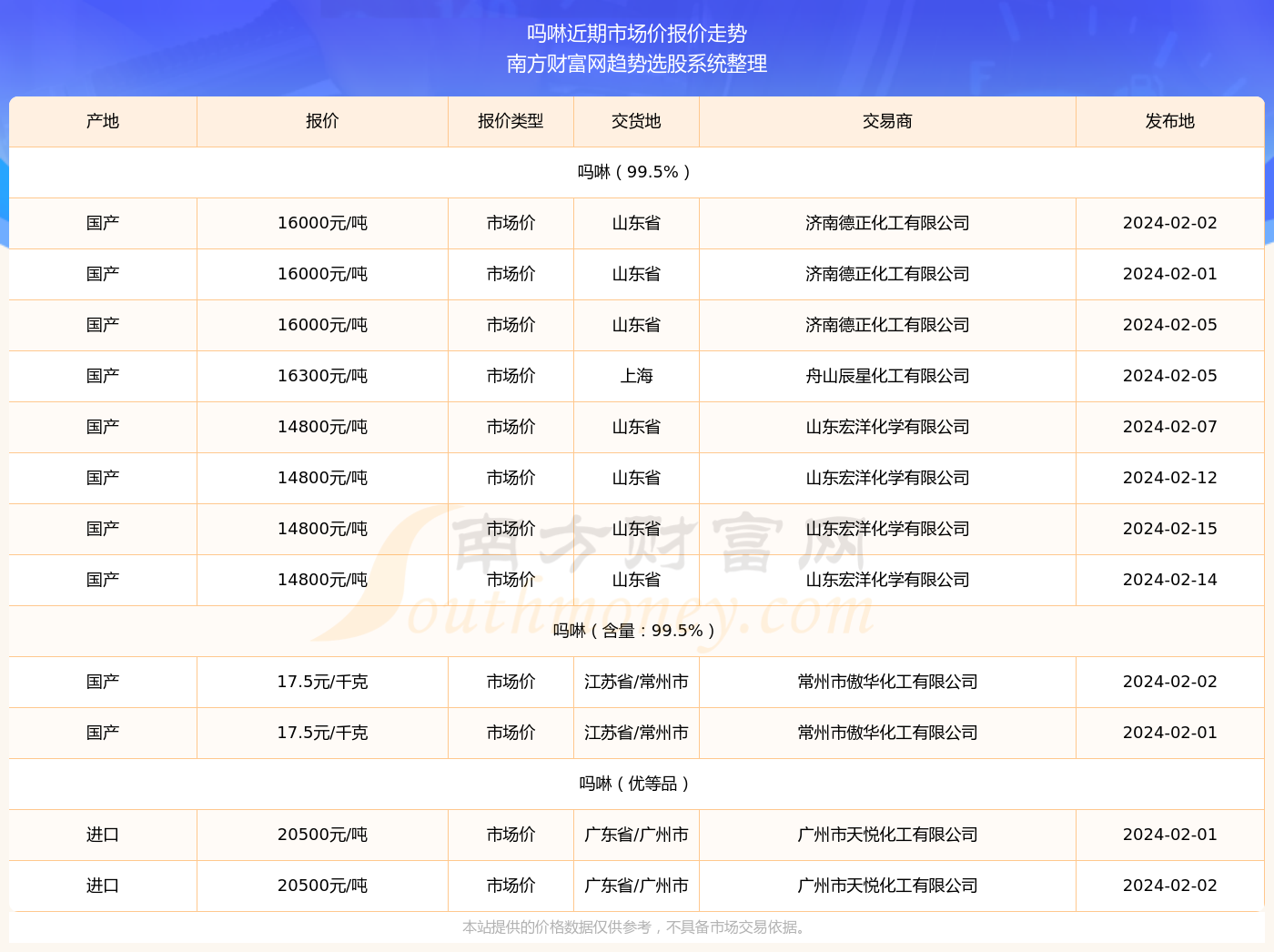Click 2024-02-05 in the 济南德正化工 row
1274x952 pixels.
tap(1170, 325)
